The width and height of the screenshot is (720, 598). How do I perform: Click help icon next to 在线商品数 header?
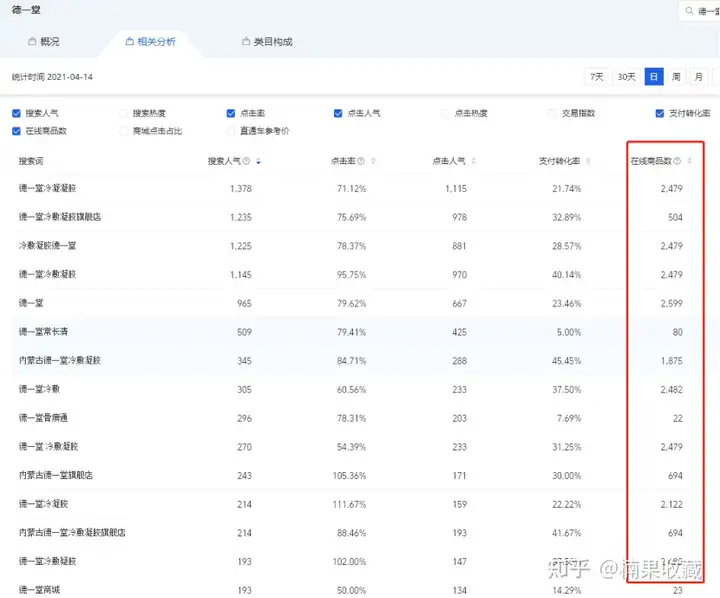677,161
